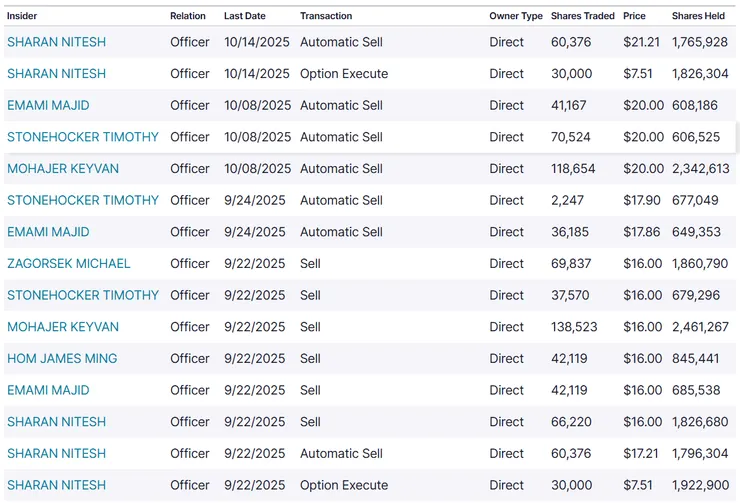Sort by the Insider column header
The image size is (740, 503).
[x=22, y=16]
